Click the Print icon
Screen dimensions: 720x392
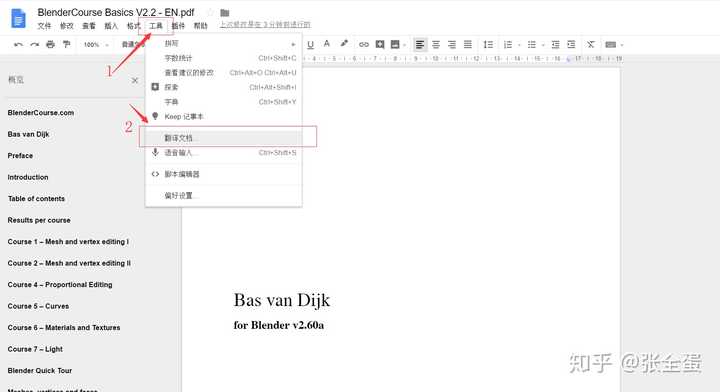tap(51, 45)
